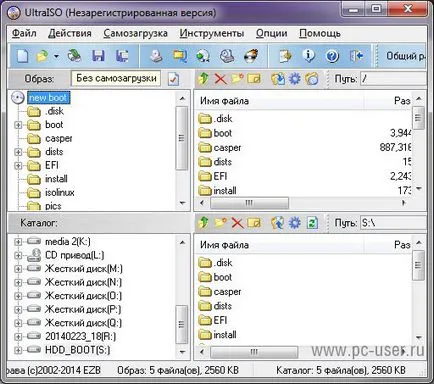
Task: Click the gear Properties icon in image pane
Action: [294, 79]
